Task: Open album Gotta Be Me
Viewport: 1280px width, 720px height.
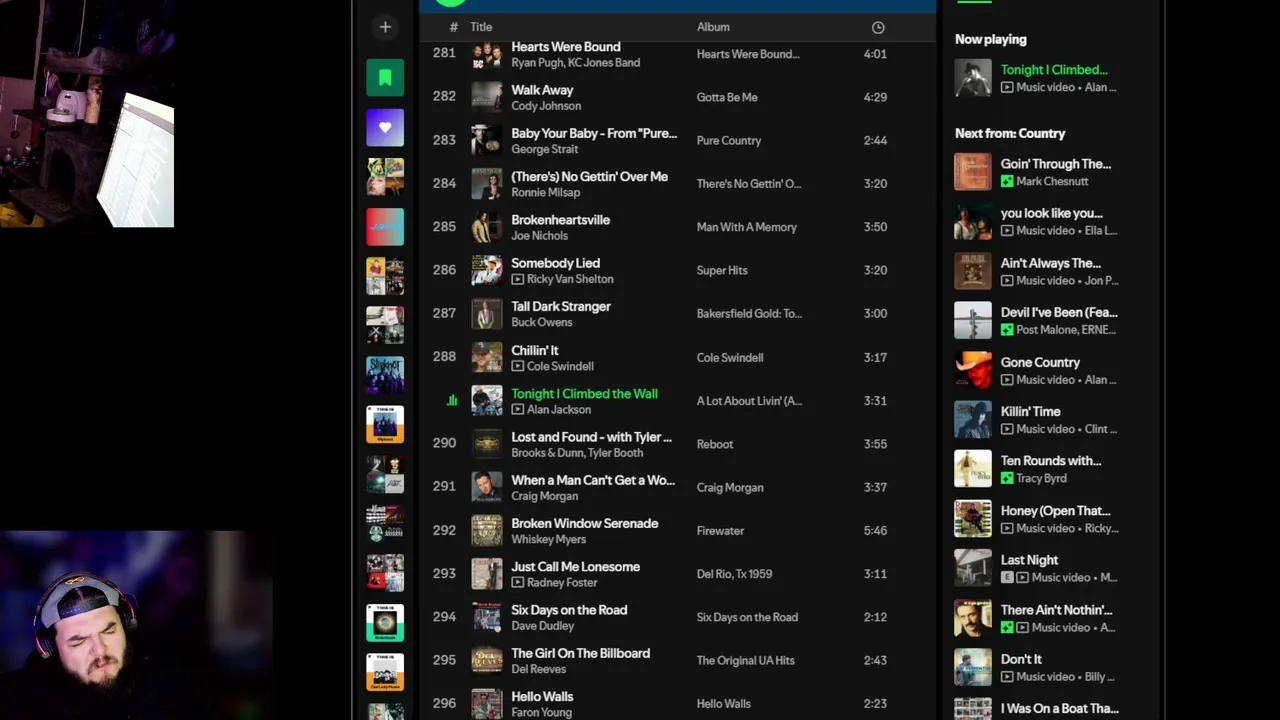Action: (727, 97)
